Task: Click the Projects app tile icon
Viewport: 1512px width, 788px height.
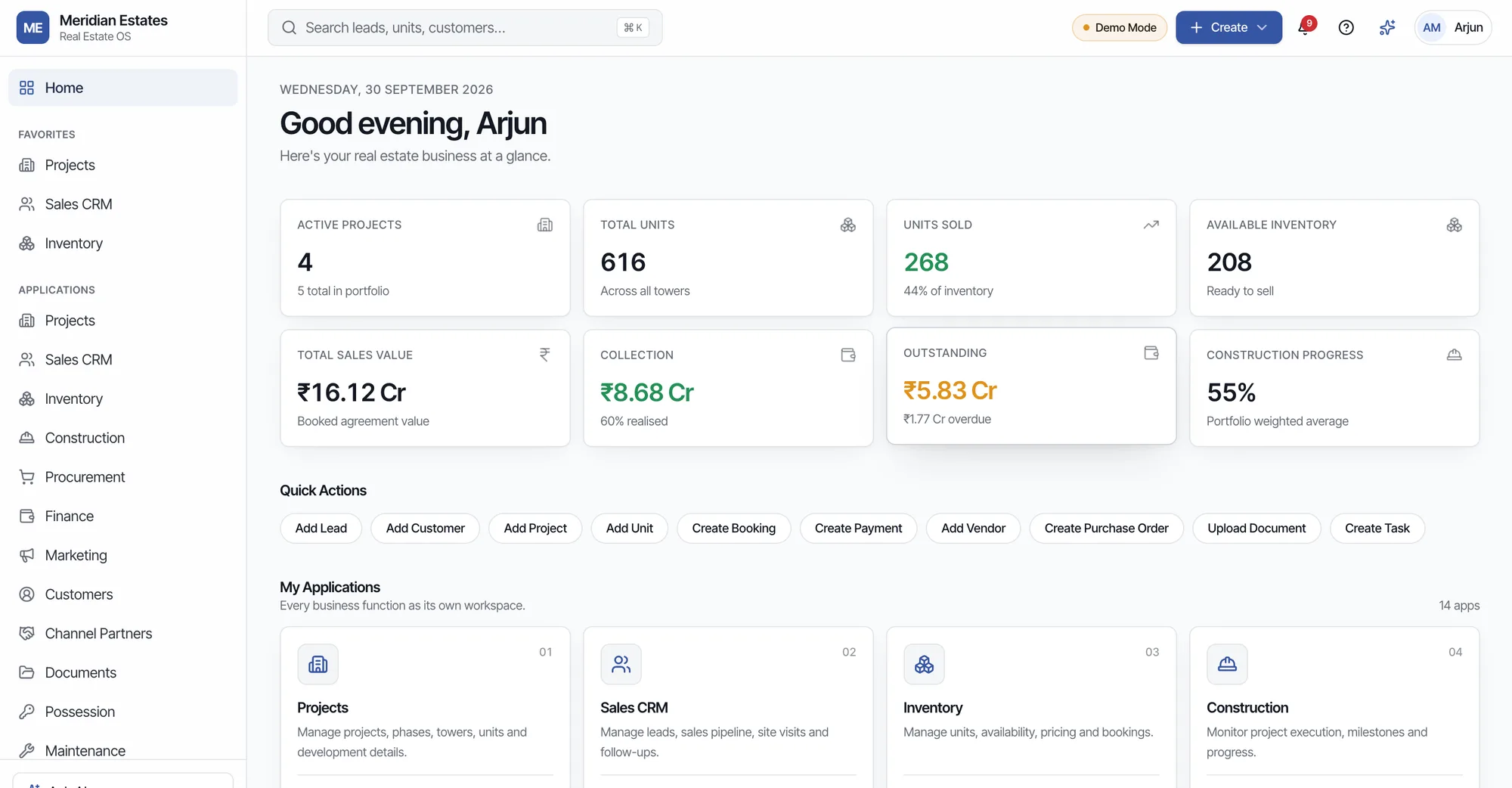Action: [318, 664]
